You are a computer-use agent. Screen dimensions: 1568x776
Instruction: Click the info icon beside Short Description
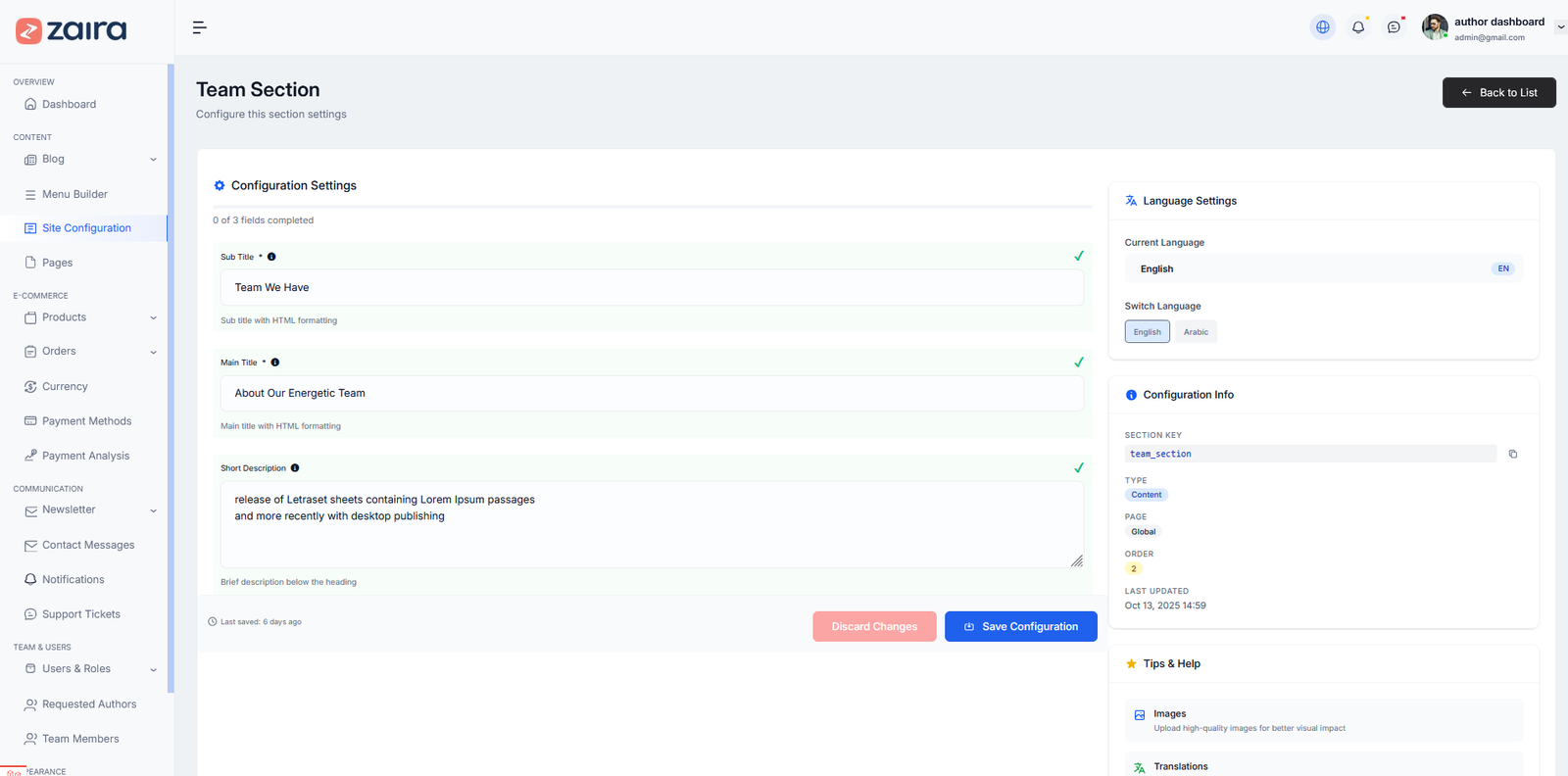(295, 468)
